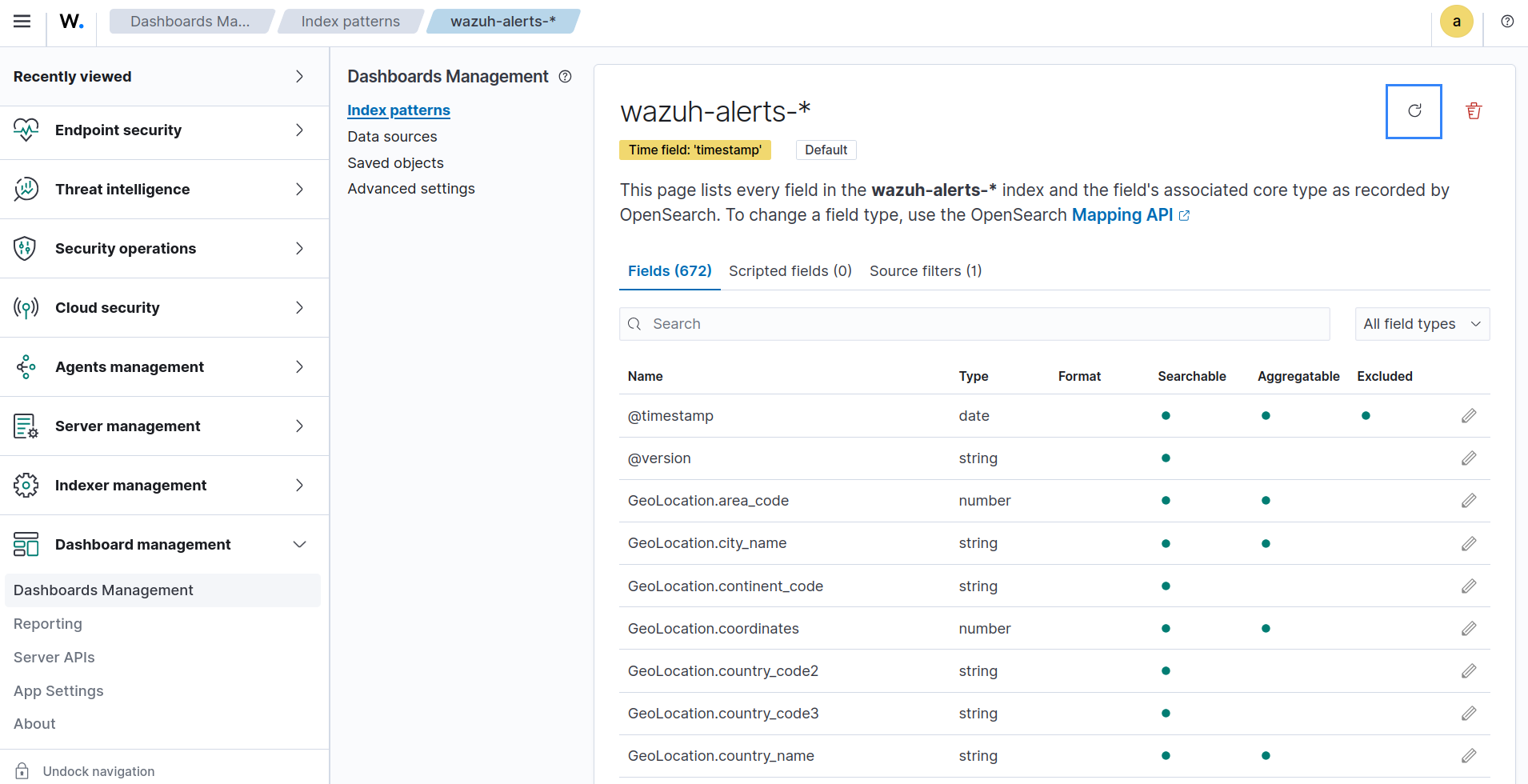Click the Cloud security broadcast icon
Viewport: 1528px width, 784px height.
tap(26, 308)
